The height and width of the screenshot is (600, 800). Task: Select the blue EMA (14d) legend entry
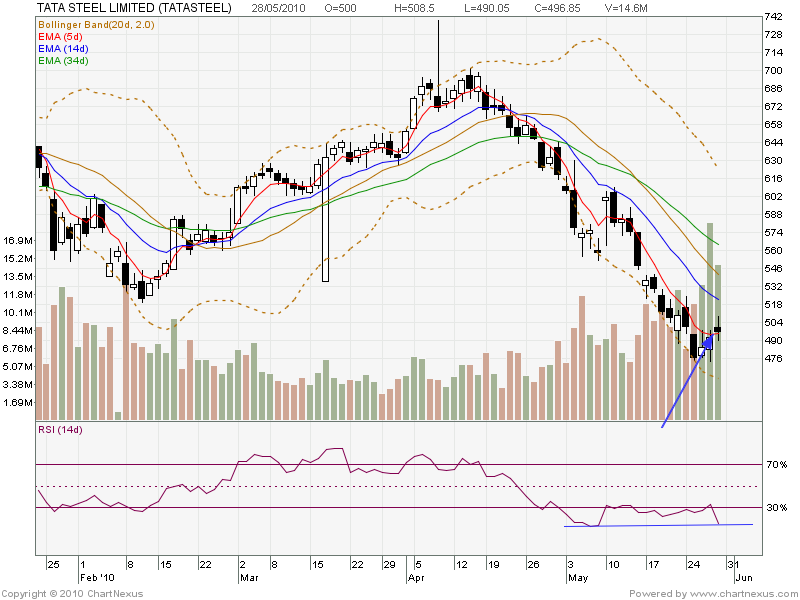pyautogui.click(x=64, y=48)
